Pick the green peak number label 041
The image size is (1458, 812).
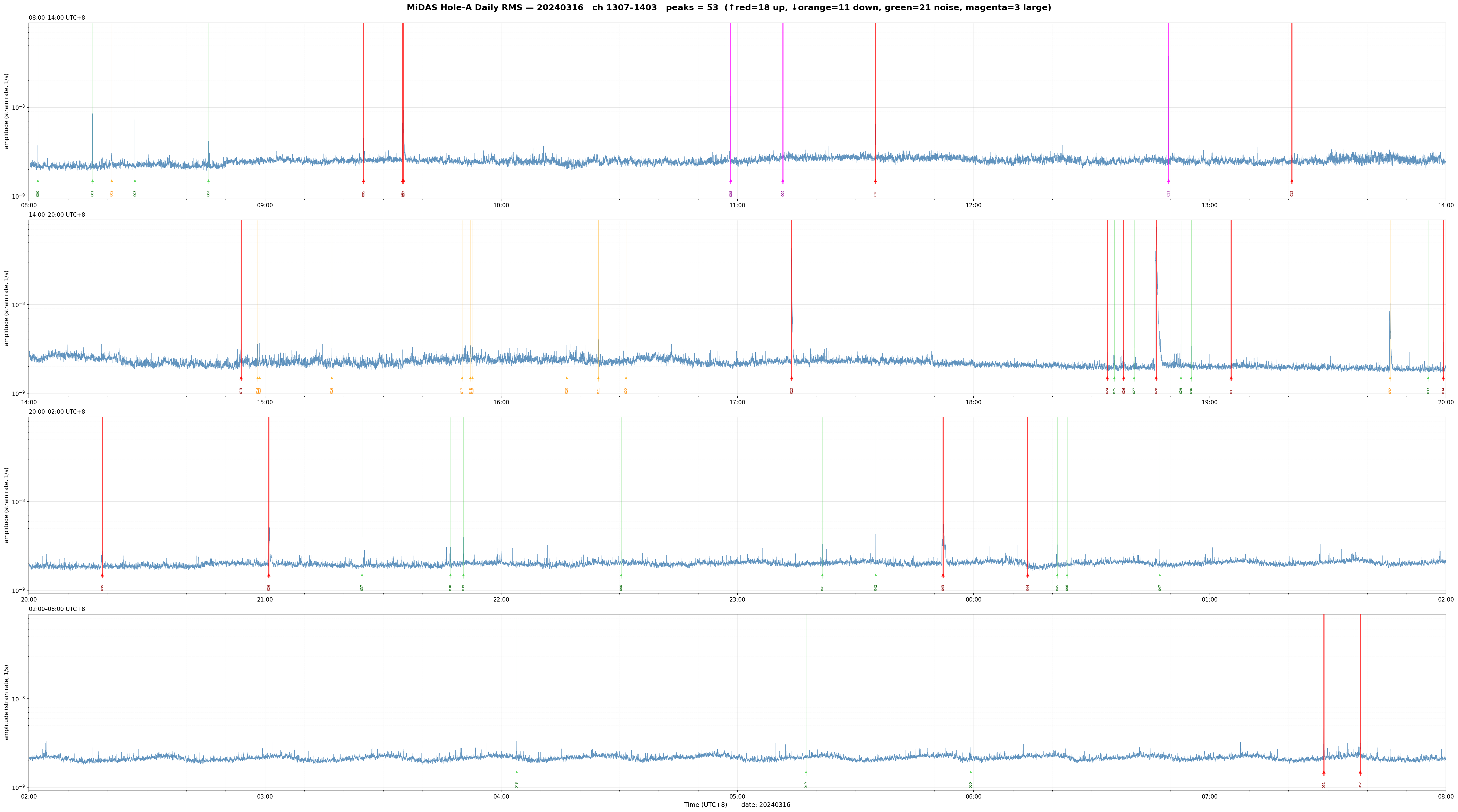tap(822, 588)
